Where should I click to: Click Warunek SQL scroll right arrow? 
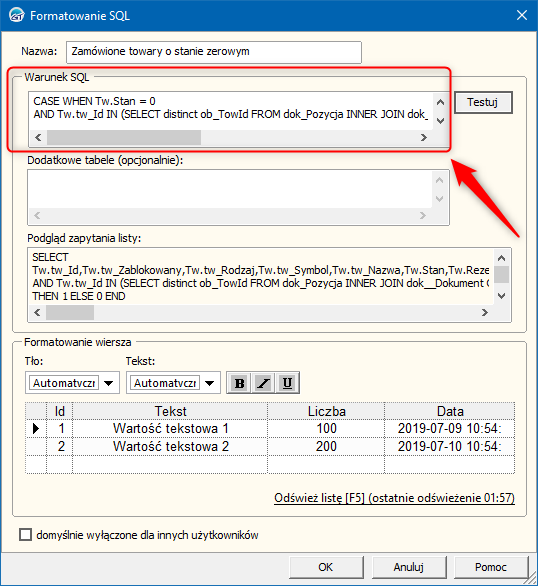[424, 138]
